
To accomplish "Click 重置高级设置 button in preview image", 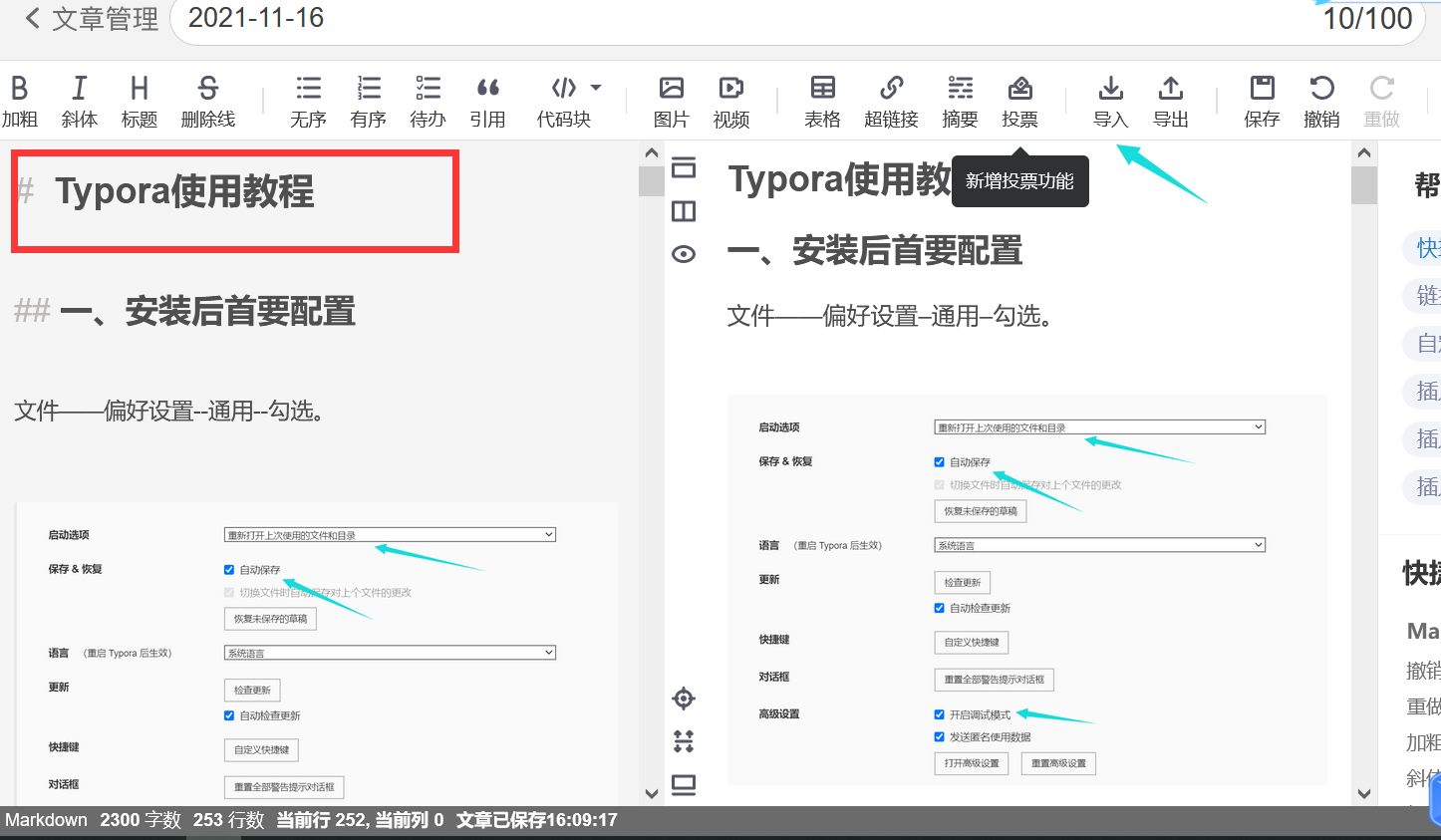I will point(1058,763).
